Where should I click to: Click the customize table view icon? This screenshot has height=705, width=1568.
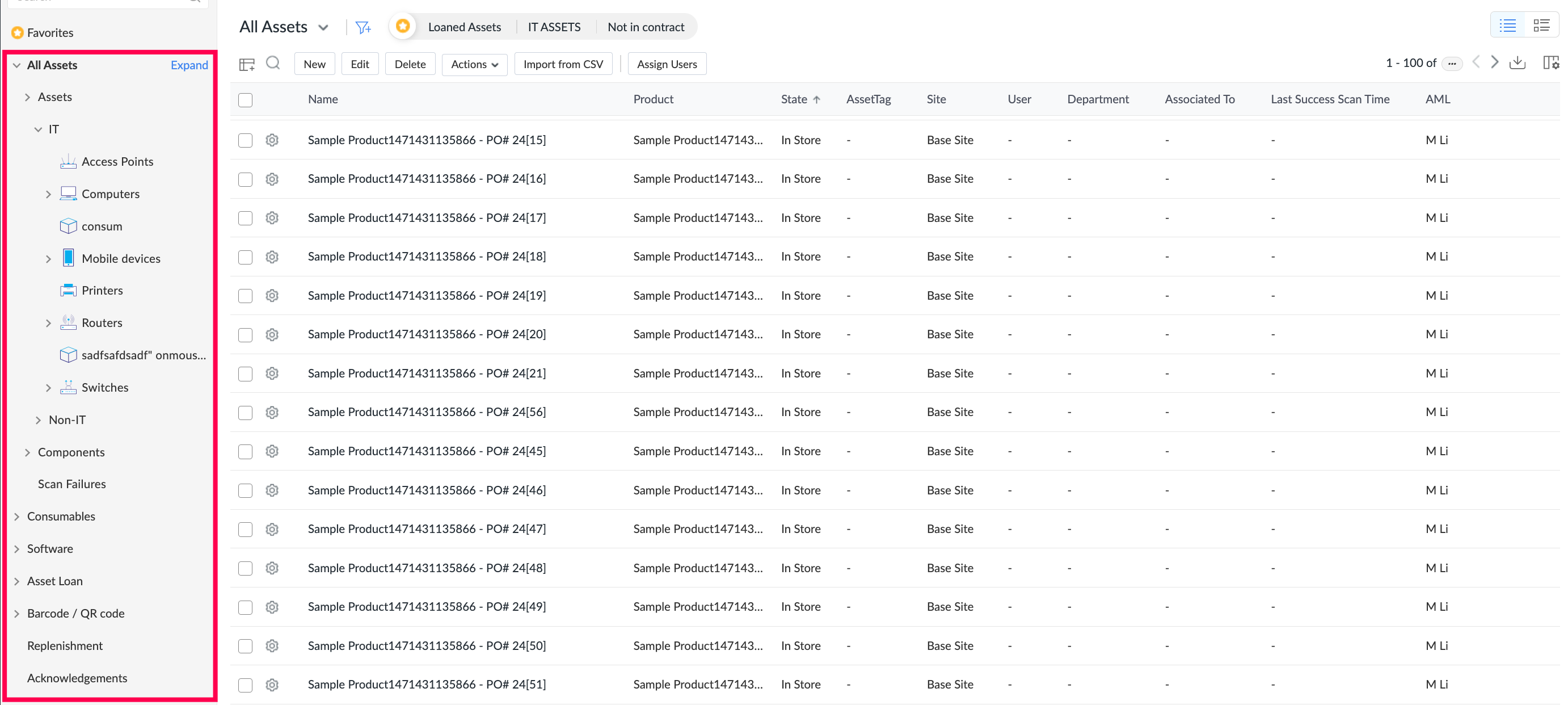247,64
